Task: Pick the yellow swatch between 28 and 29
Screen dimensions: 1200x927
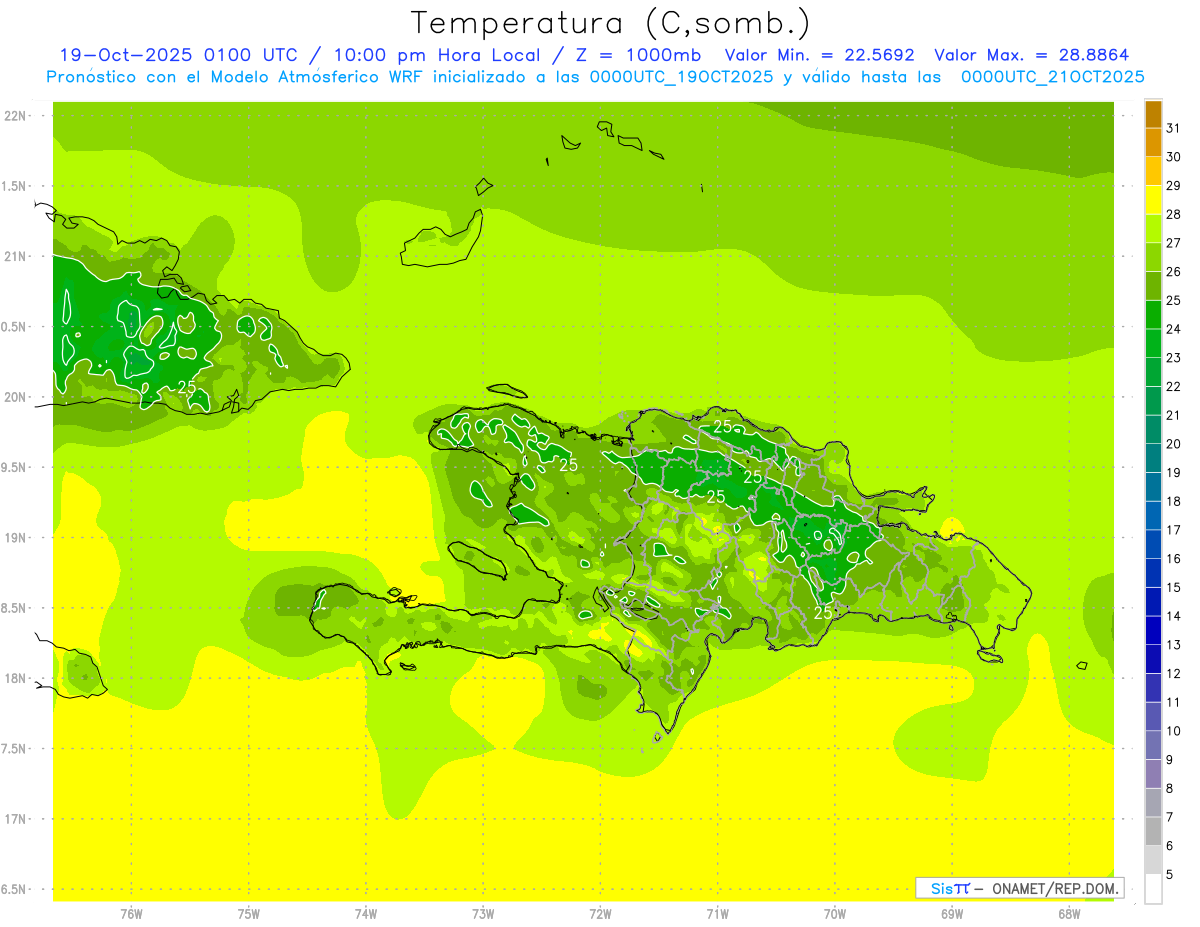Action: 1153,201
